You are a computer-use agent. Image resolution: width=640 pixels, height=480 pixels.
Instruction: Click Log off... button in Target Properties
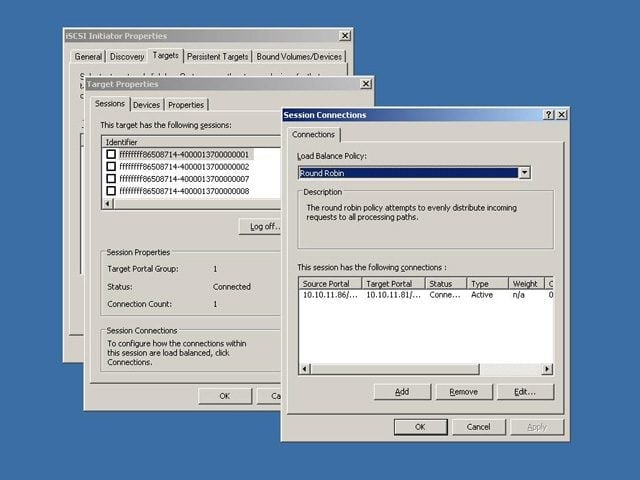coord(260,227)
